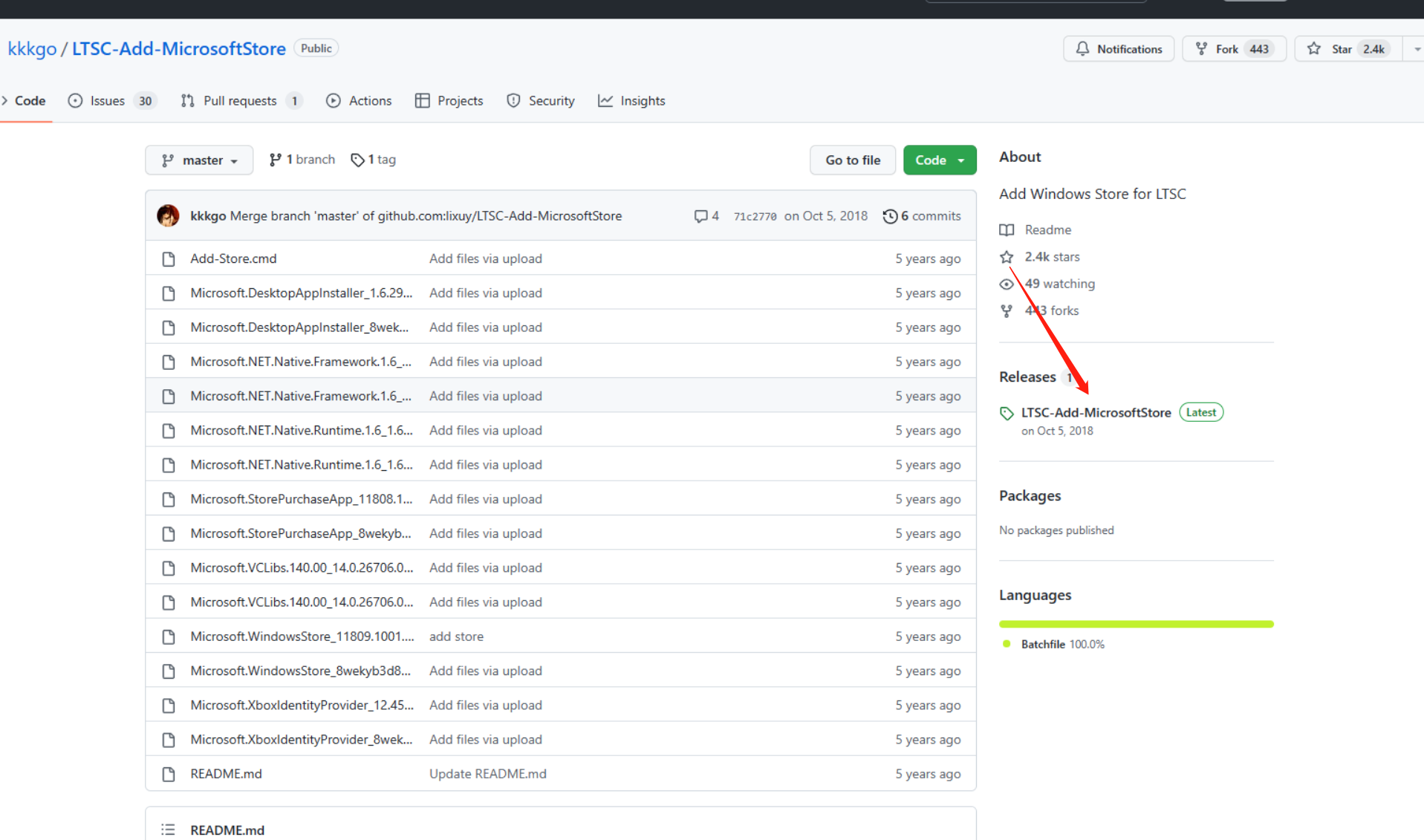Open the LTSC-Add-MicrosoftStore latest release
This screenshot has height=840, width=1424.
tap(1096, 413)
